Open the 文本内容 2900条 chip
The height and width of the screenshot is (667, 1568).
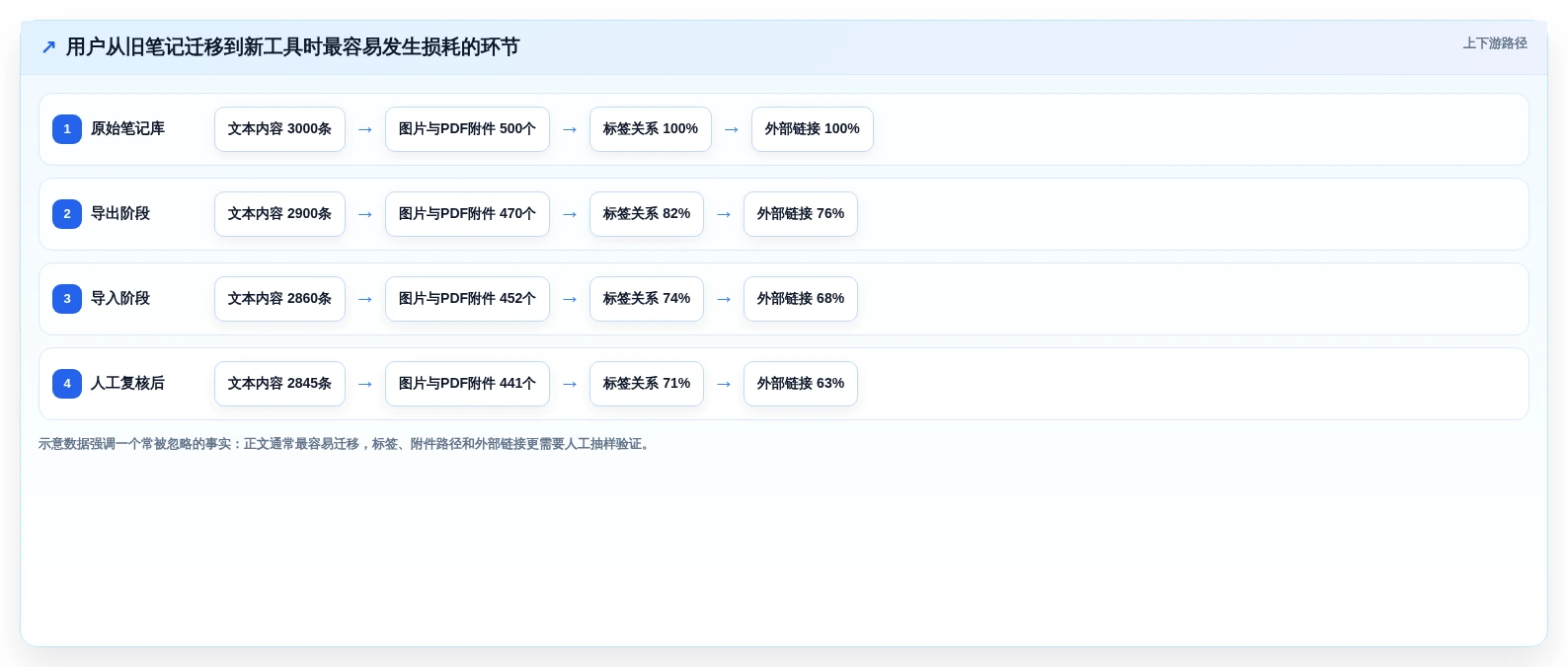coord(279,214)
